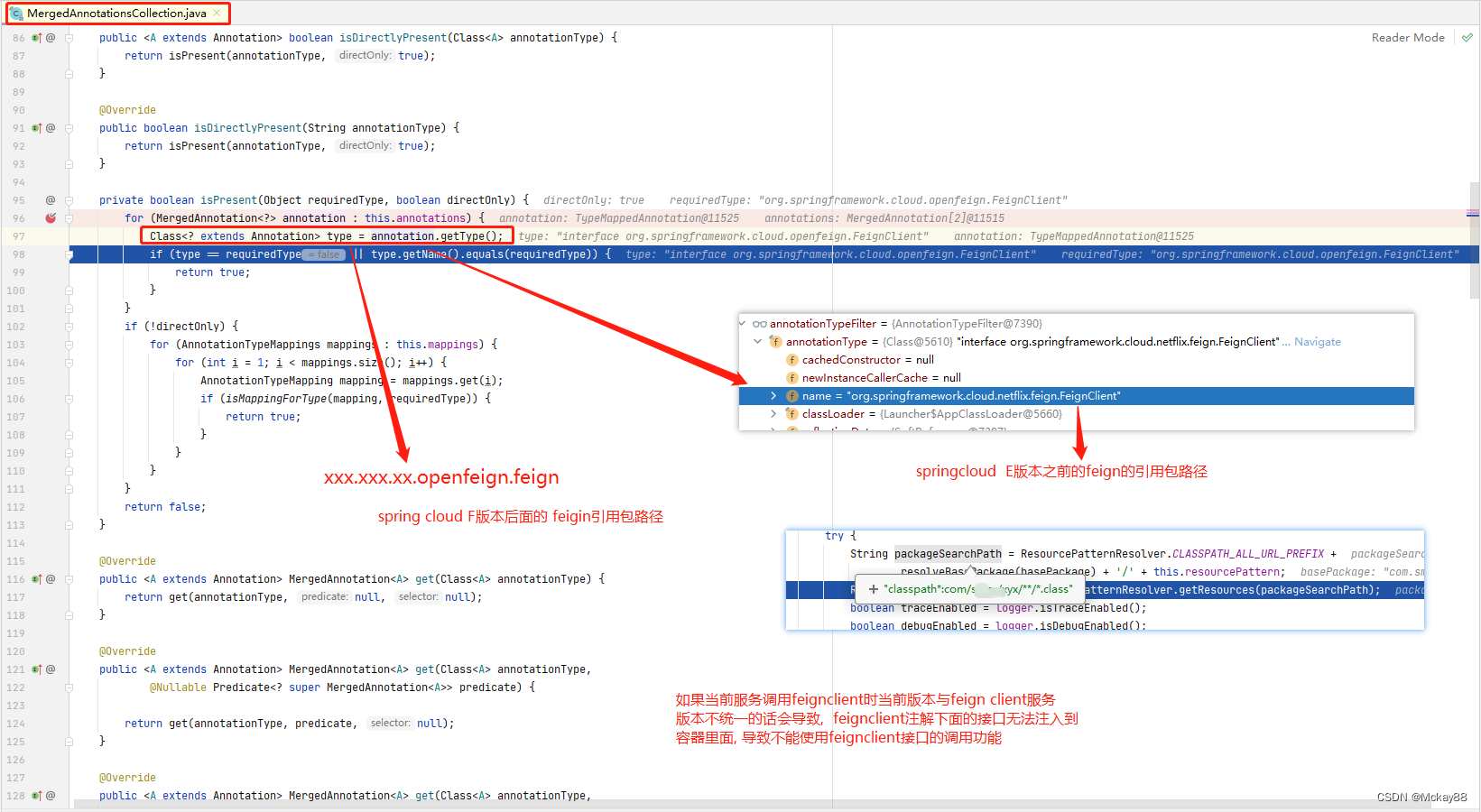Image resolution: width=1481 pixels, height=812 pixels.
Task: Click the field icon beside cachedConstructor
Action: pos(792,360)
